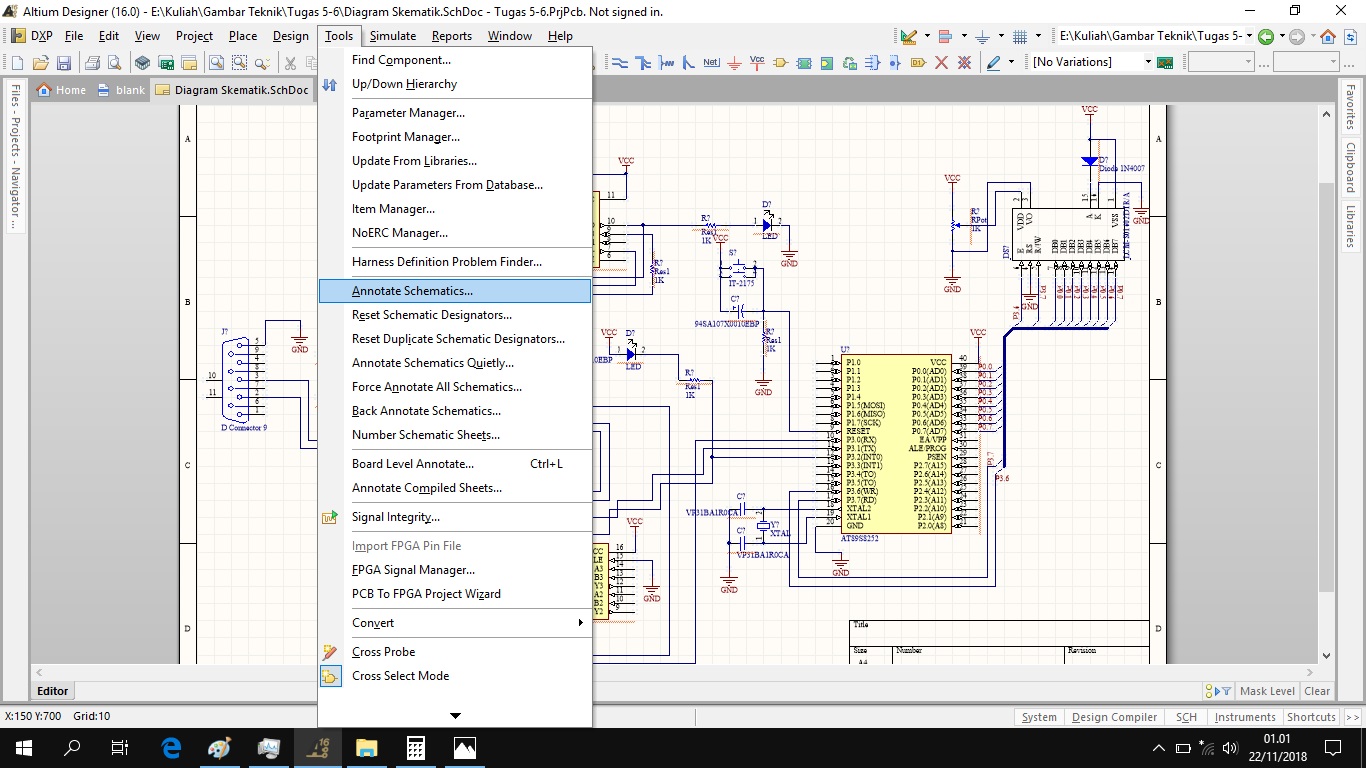Viewport: 1366px width, 768px height.
Task: Switch to the Diagram Skematik.SchDoc tab
Action: 232,90
